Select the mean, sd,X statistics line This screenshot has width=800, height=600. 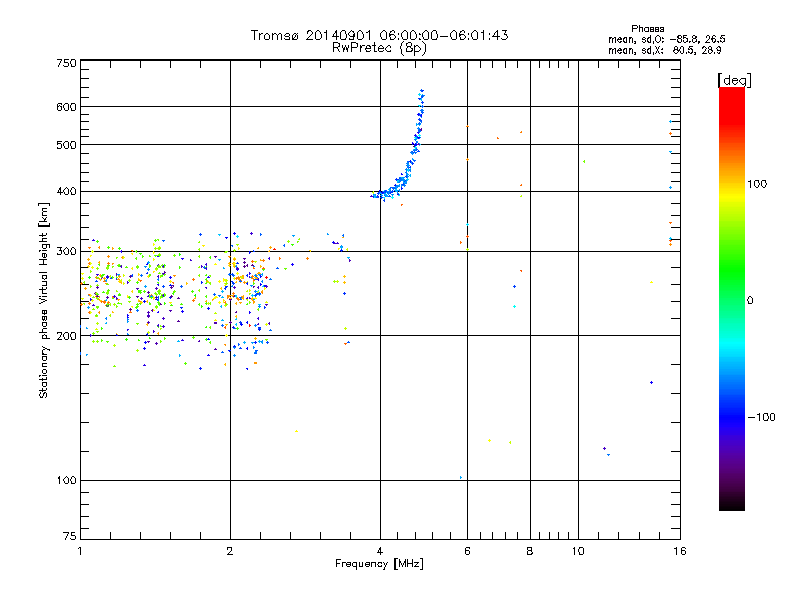645,49
